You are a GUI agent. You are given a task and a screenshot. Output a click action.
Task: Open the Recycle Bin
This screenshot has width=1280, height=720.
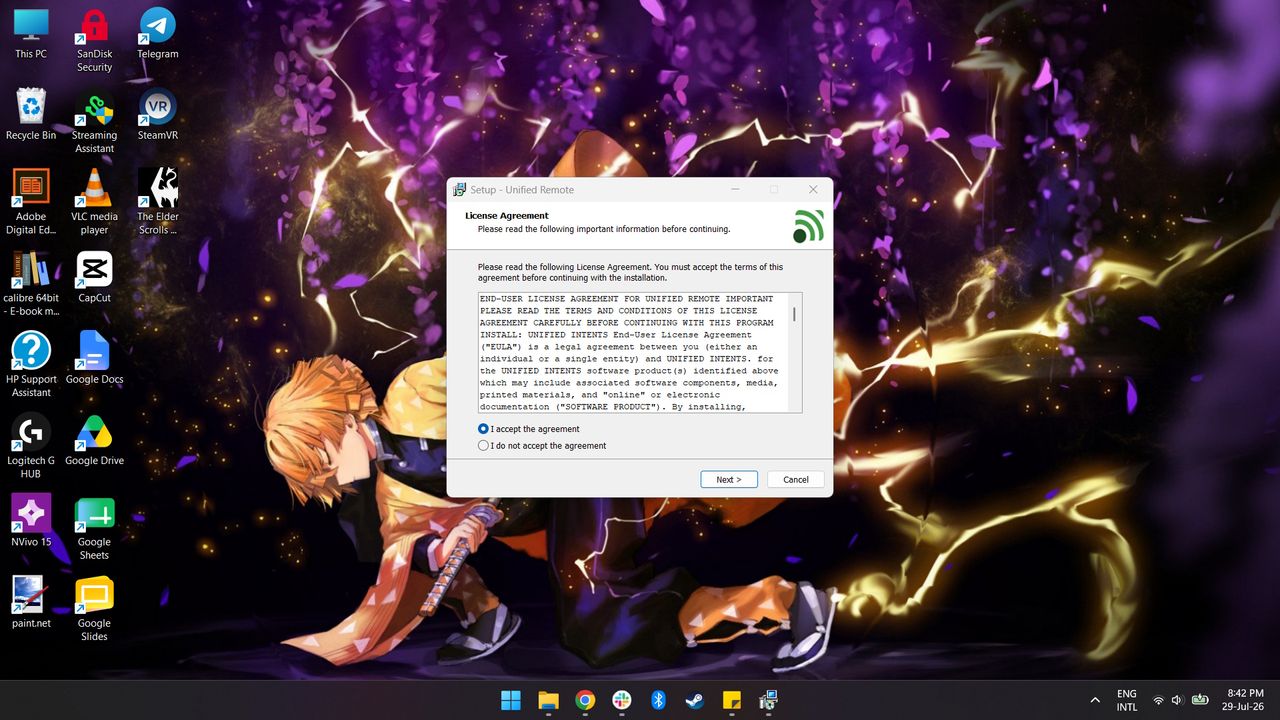tap(31, 114)
